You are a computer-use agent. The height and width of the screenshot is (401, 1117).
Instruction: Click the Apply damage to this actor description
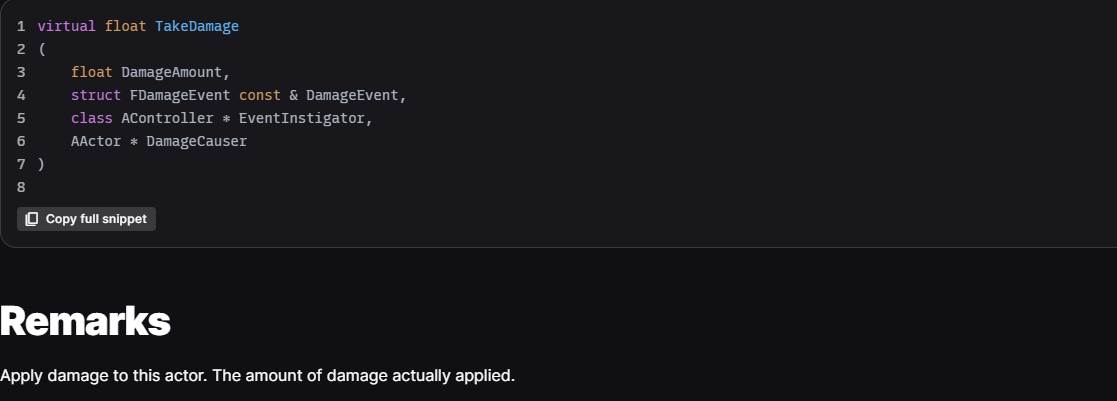(257, 375)
